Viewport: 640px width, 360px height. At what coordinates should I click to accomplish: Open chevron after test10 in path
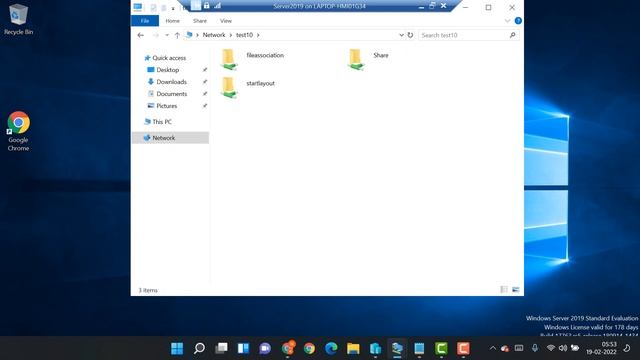click(258, 35)
